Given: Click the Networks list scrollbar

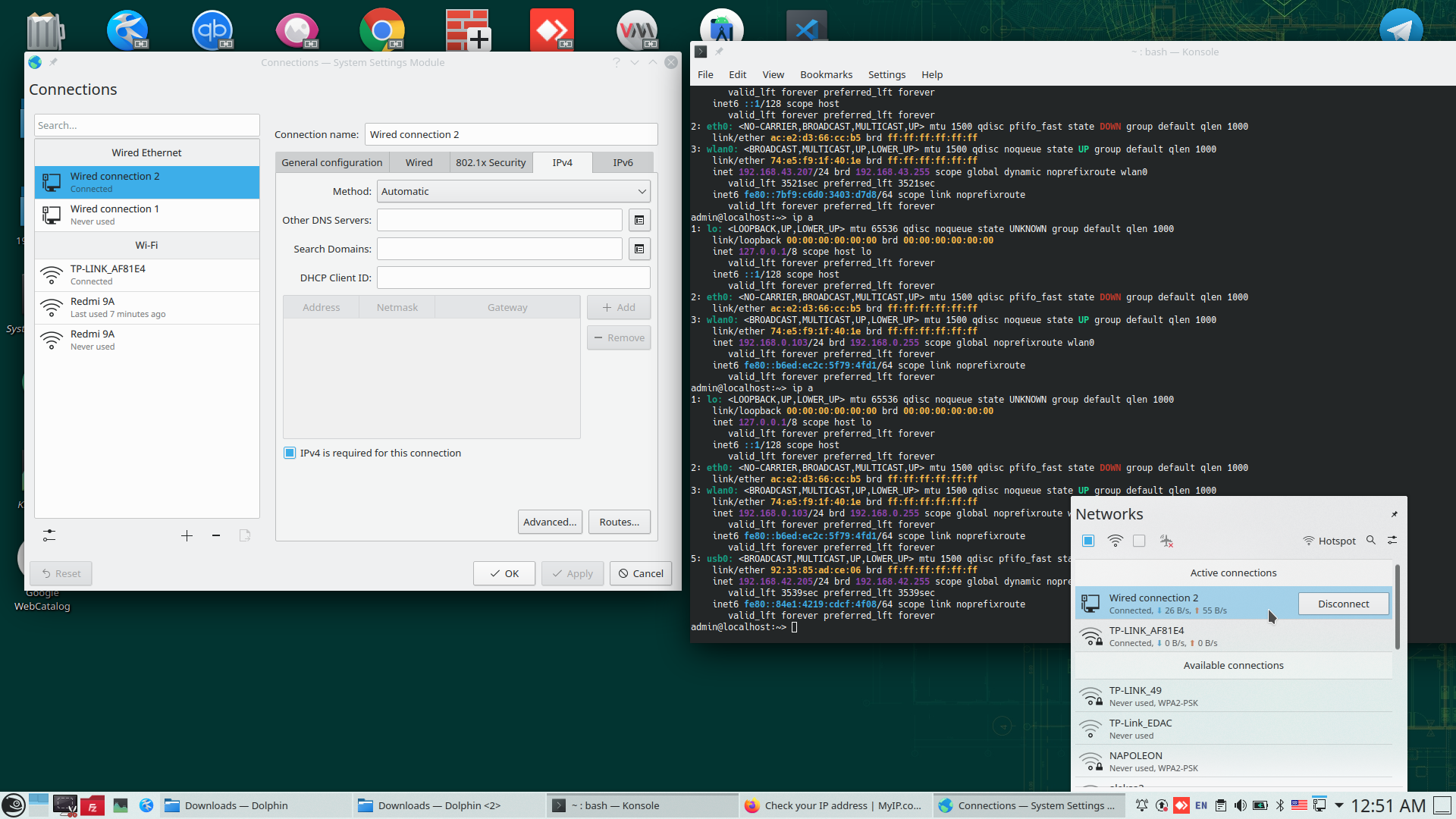Looking at the screenshot, I should click(x=1397, y=607).
